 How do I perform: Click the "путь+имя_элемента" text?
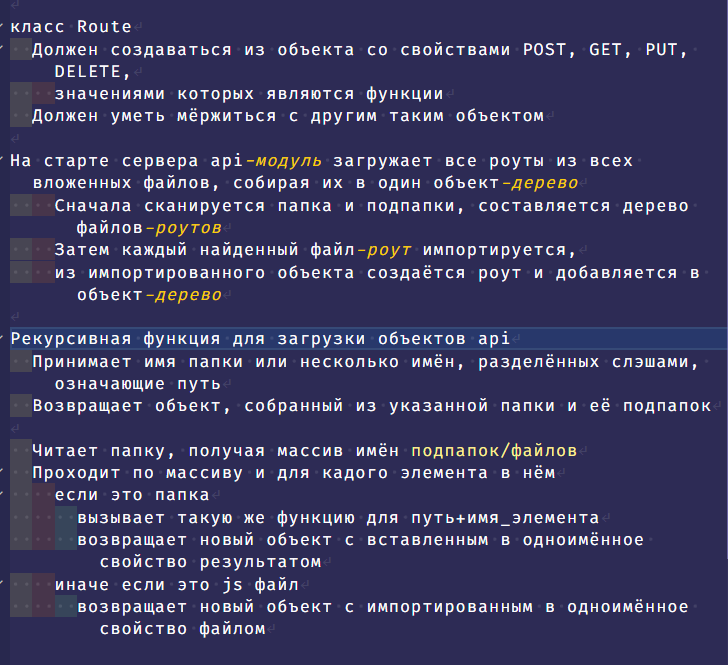pyautogui.click(x=505, y=517)
